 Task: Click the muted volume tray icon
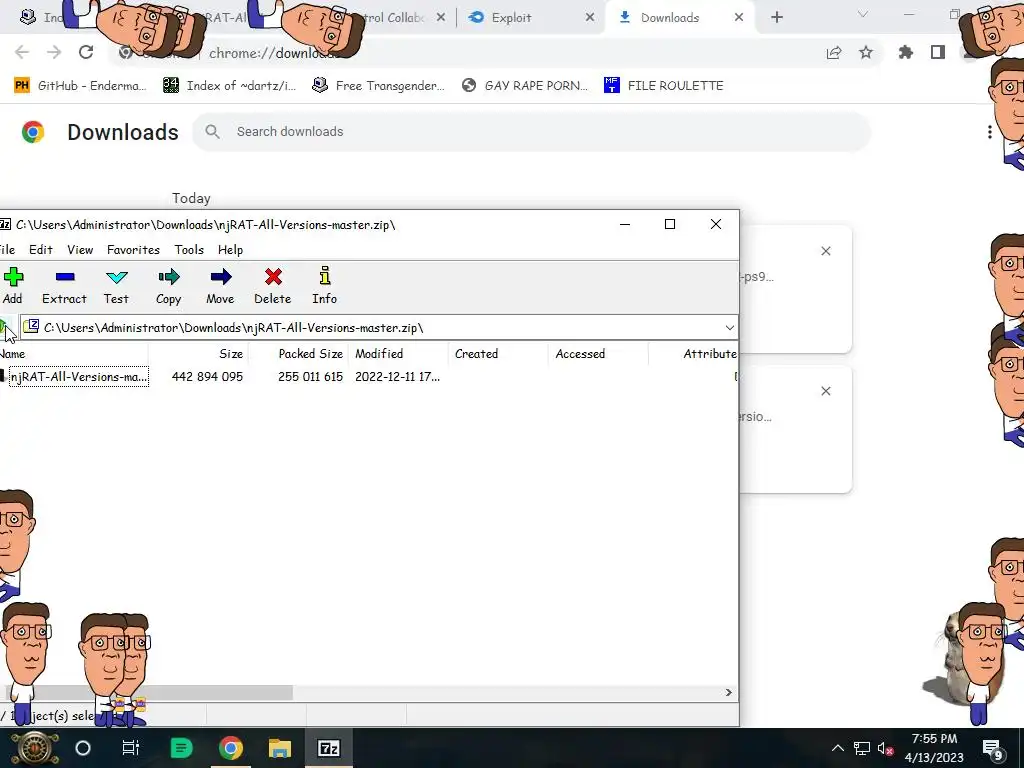886,748
